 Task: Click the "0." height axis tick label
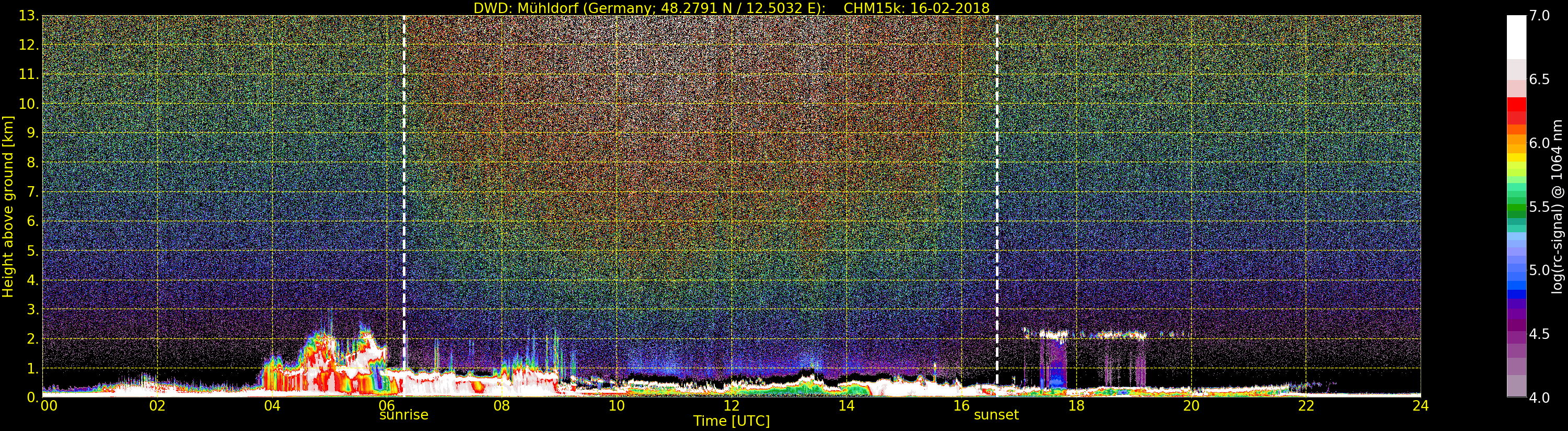click(x=33, y=398)
